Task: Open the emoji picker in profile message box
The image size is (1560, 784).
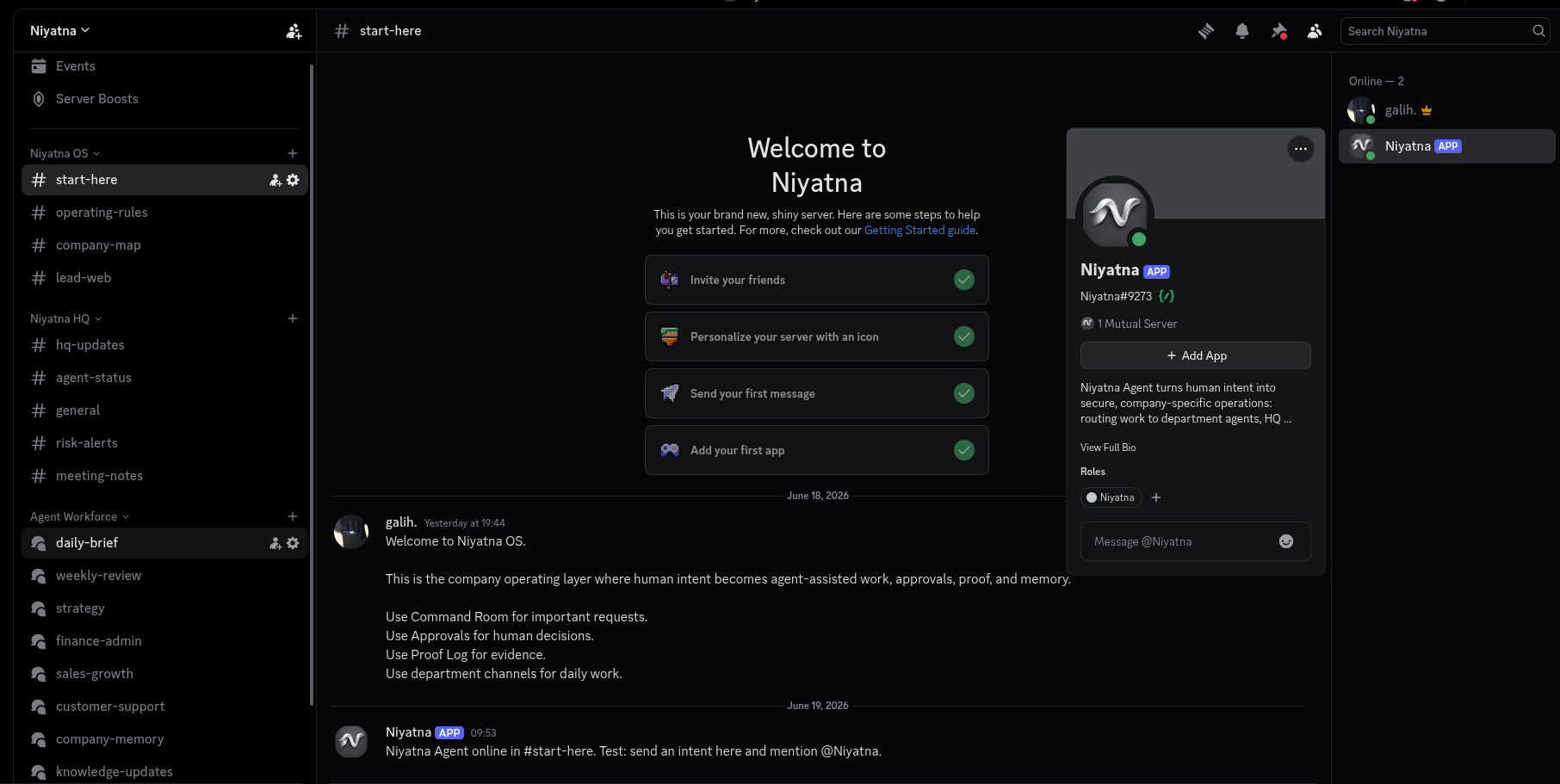Action: click(x=1286, y=541)
